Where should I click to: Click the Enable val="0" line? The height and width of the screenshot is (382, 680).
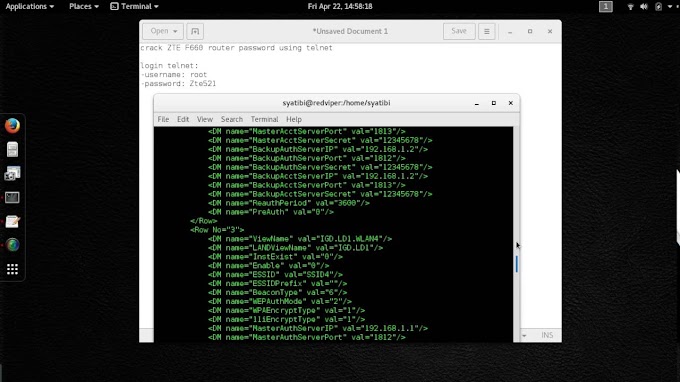(268, 265)
